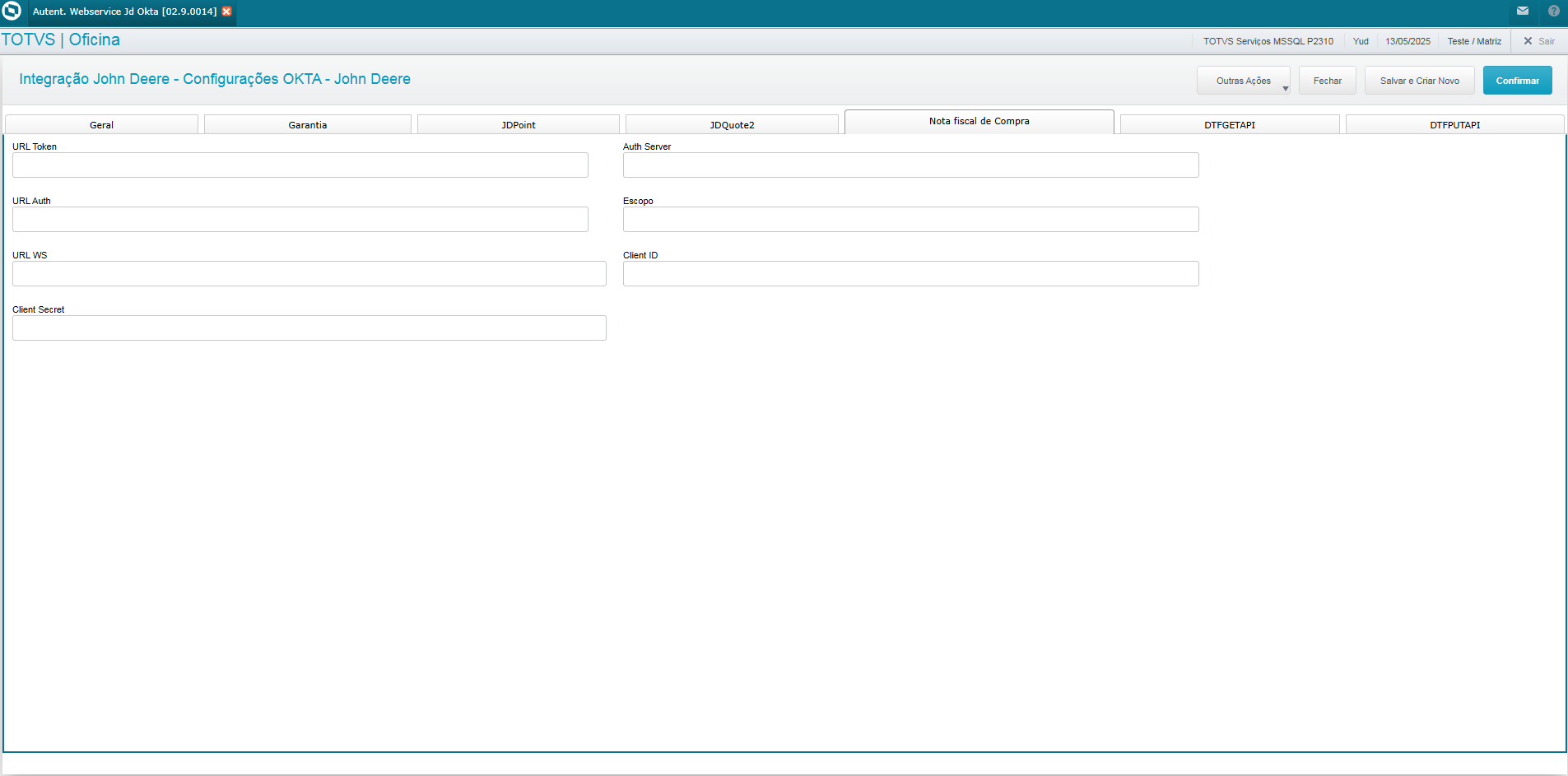The image size is (1568, 776).
Task: Switch to the Garantia tab
Action: [x=308, y=125]
